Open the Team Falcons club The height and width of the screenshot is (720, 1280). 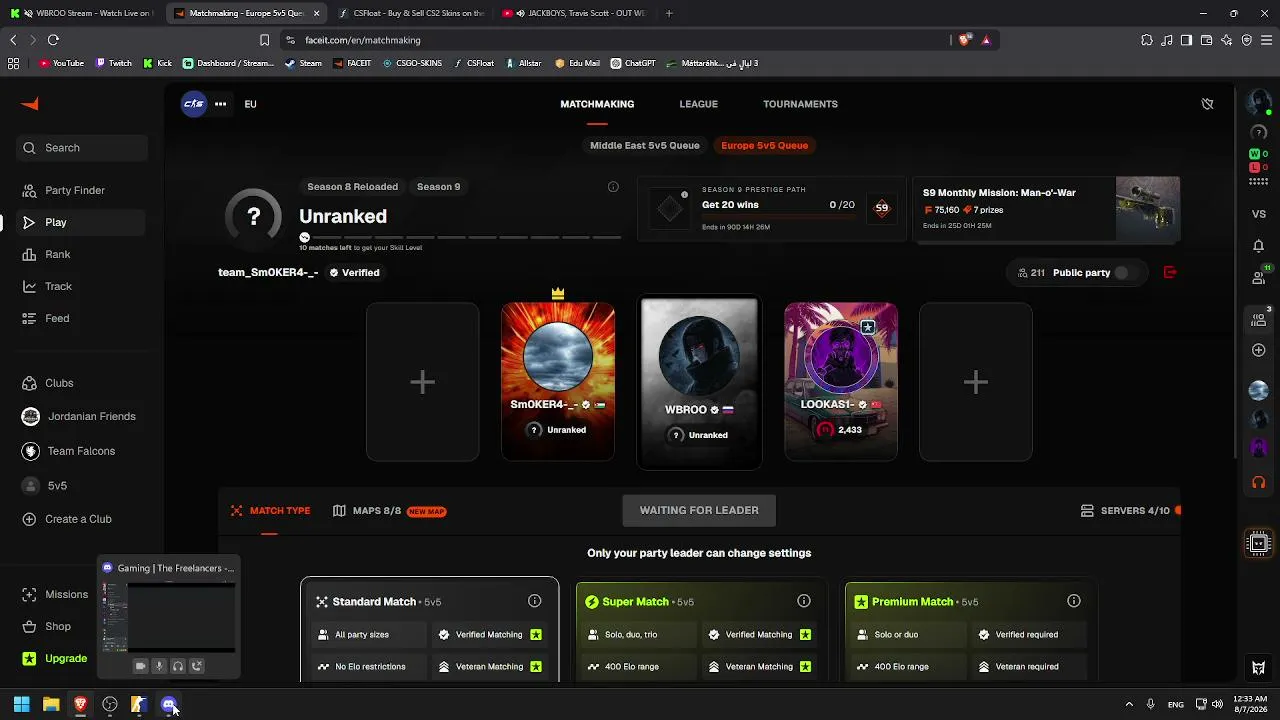pos(68,451)
